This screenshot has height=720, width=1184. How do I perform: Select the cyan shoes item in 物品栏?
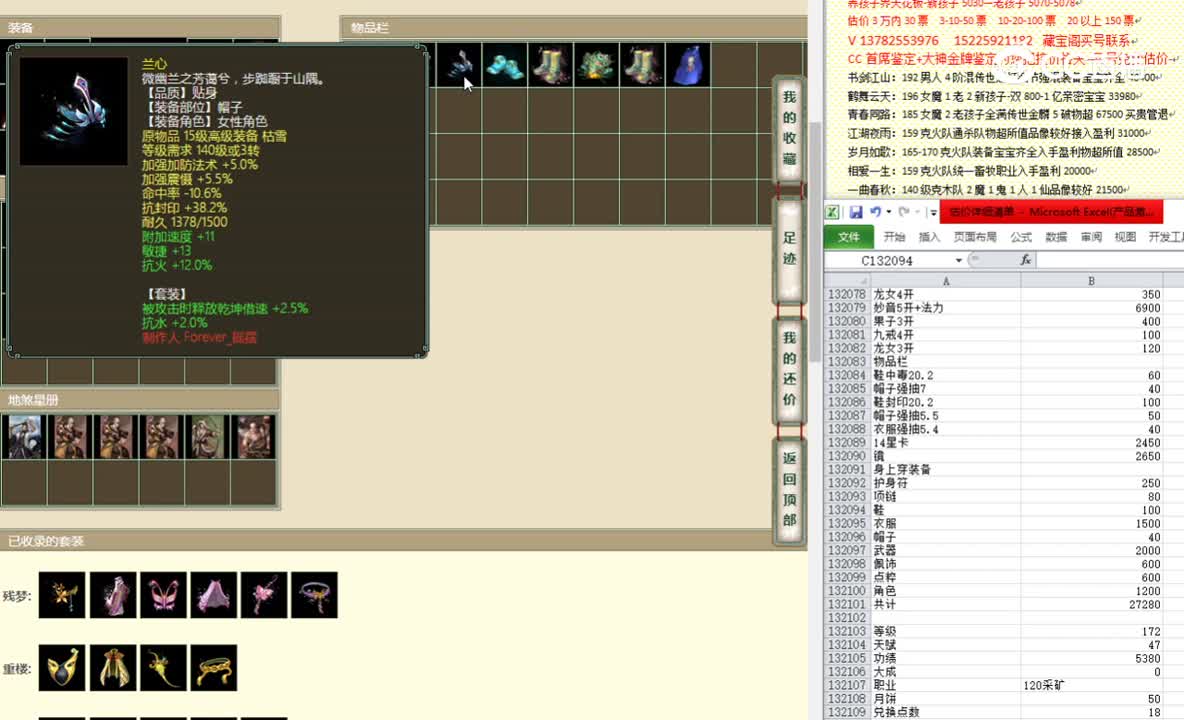(504, 65)
